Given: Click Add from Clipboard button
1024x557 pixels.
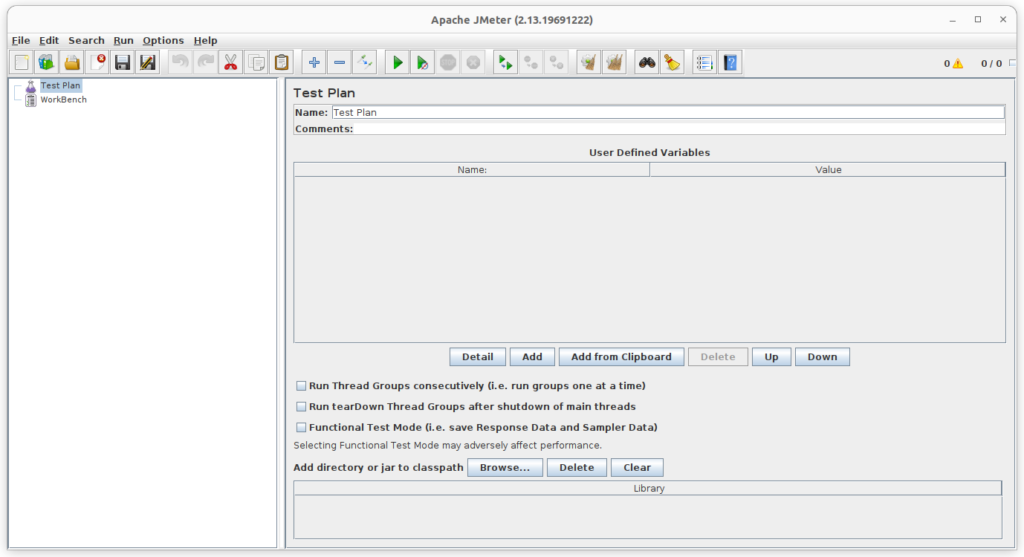Looking at the screenshot, I should [621, 357].
